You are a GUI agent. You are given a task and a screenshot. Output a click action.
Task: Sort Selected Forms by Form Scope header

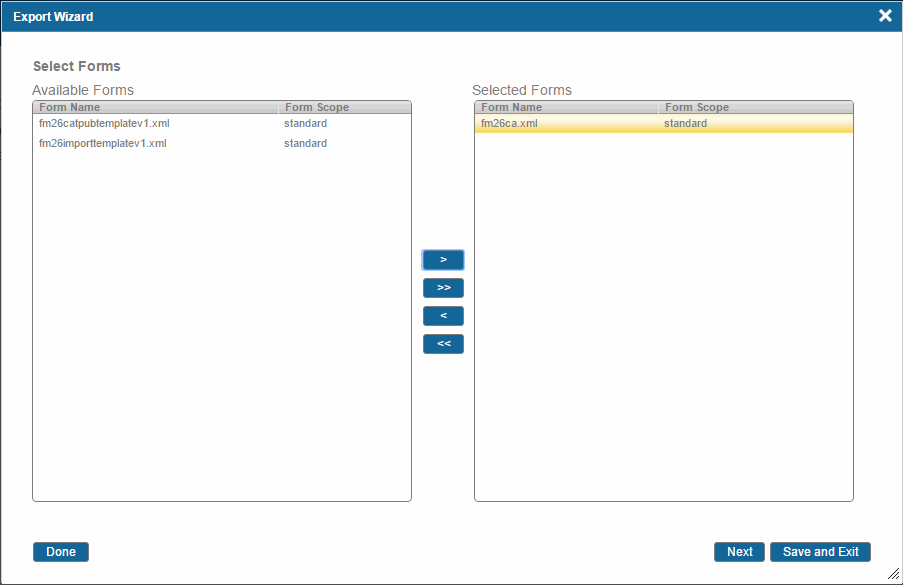click(x=756, y=107)
